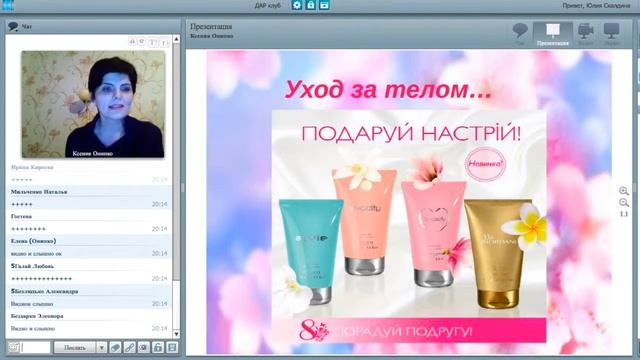The width and height of the screenshot is (640, 360).
Task: Click the presentation slide image
Action: pos(409,202)
